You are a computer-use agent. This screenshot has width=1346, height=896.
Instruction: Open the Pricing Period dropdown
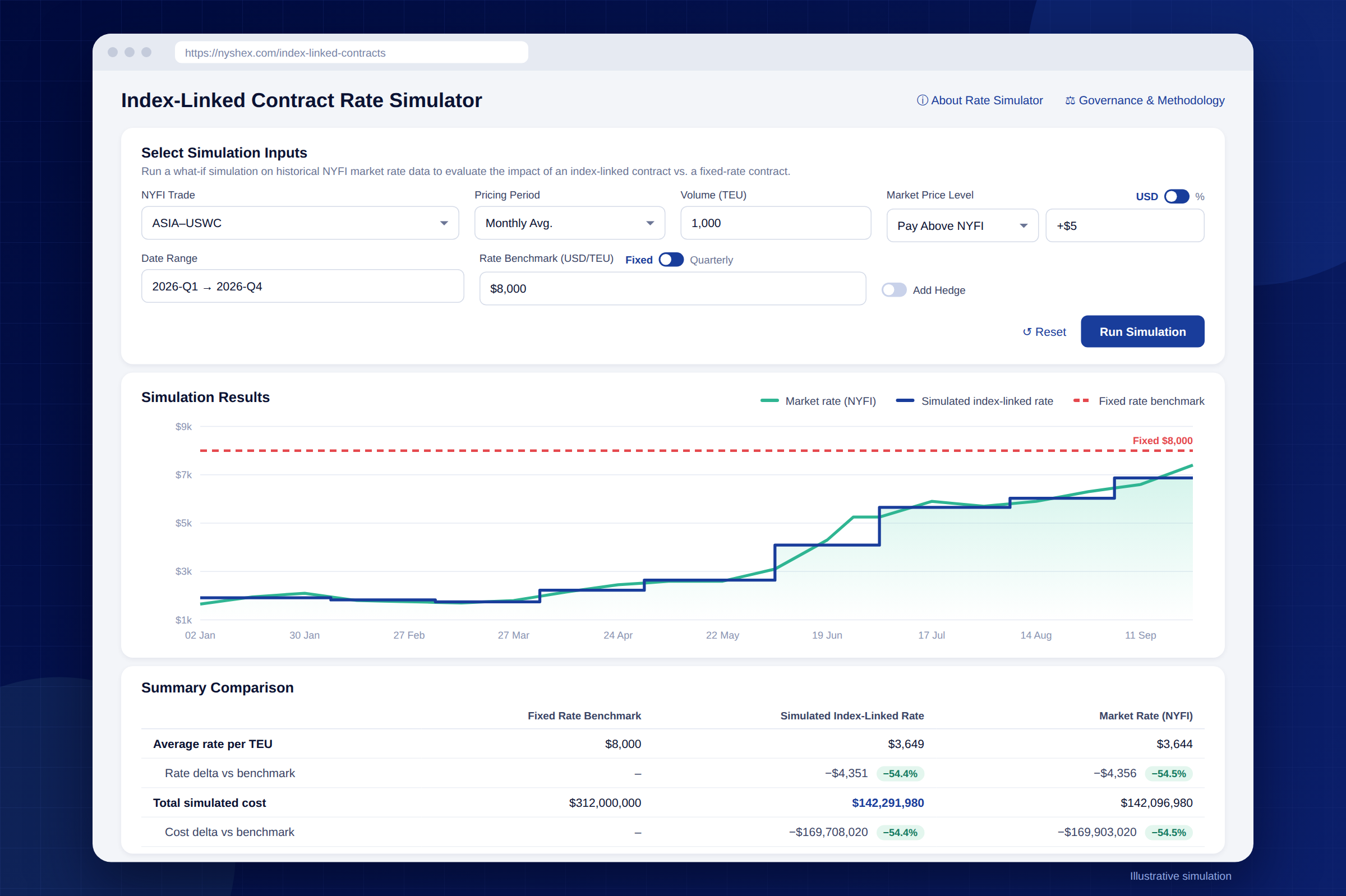570,223
